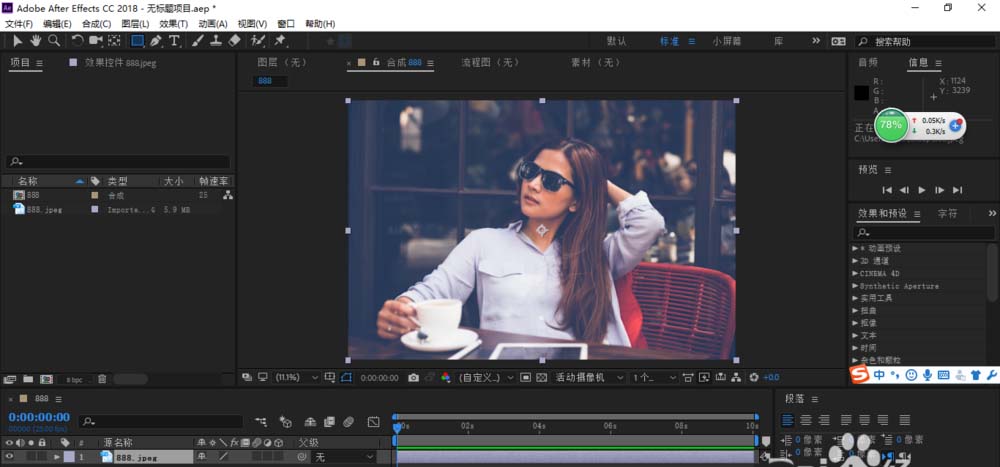Select the Unified Camera tool

[96, 41]
